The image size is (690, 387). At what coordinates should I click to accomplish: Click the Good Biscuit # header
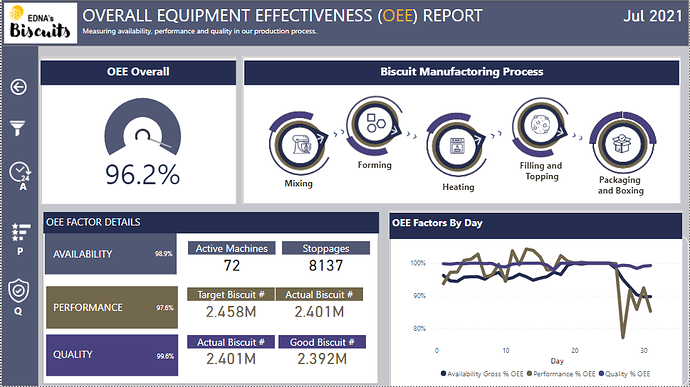(x=322, y=342)
